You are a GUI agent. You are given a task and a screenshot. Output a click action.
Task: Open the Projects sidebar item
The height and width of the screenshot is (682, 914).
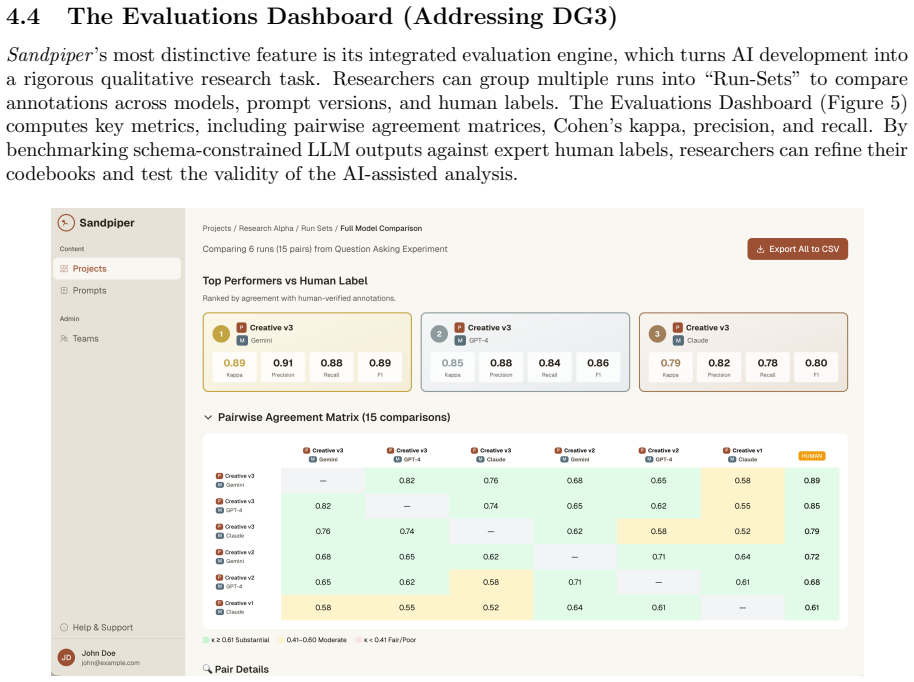point(117,269)
